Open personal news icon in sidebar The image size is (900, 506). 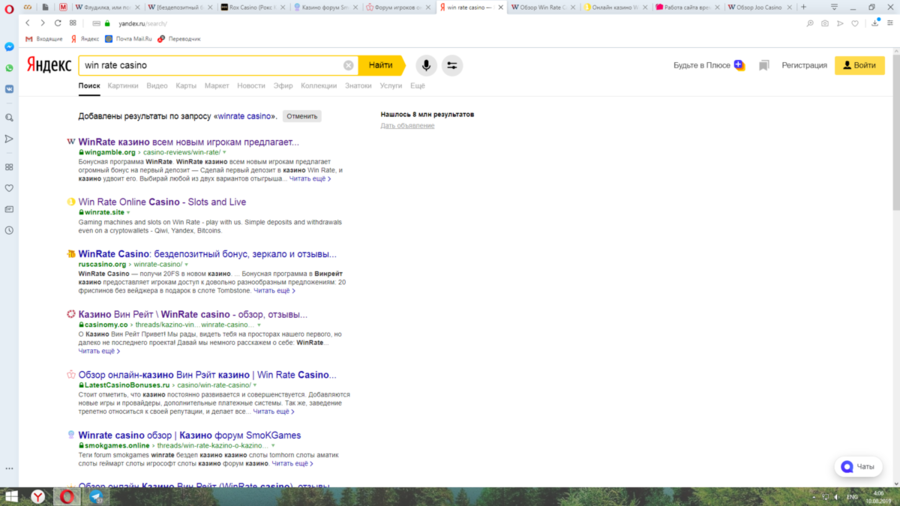pyautogui.click(x=9, y=209)
